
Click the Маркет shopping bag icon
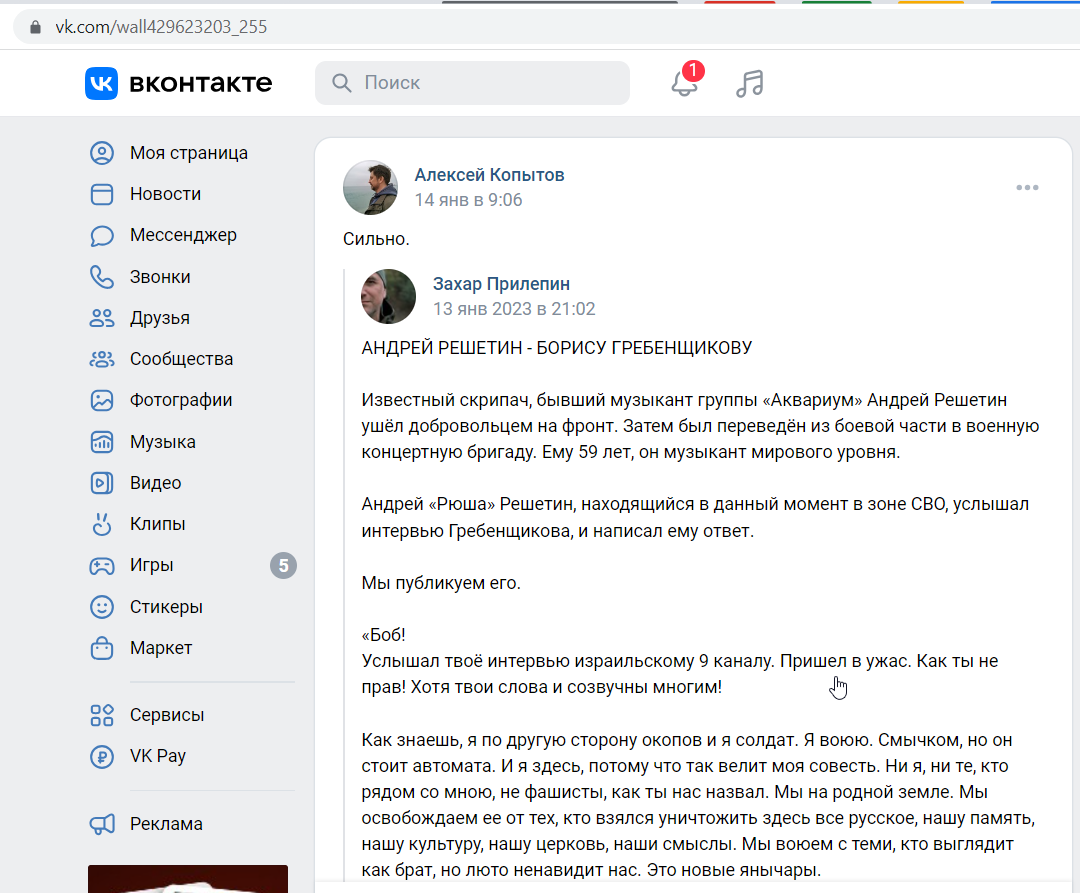(102, 648)
